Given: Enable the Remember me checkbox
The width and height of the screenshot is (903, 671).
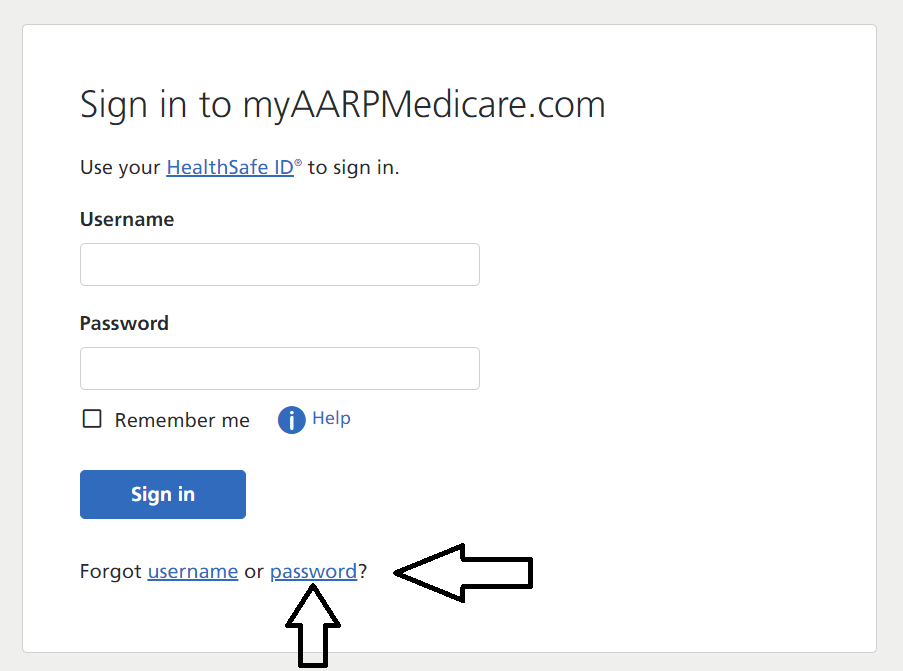Looking at the screenshot, I should [92, 419].
